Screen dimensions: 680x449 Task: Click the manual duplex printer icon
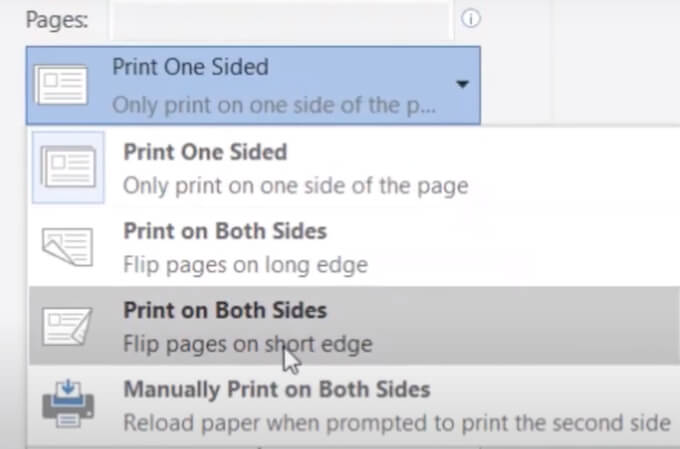(x=67, y=403)
